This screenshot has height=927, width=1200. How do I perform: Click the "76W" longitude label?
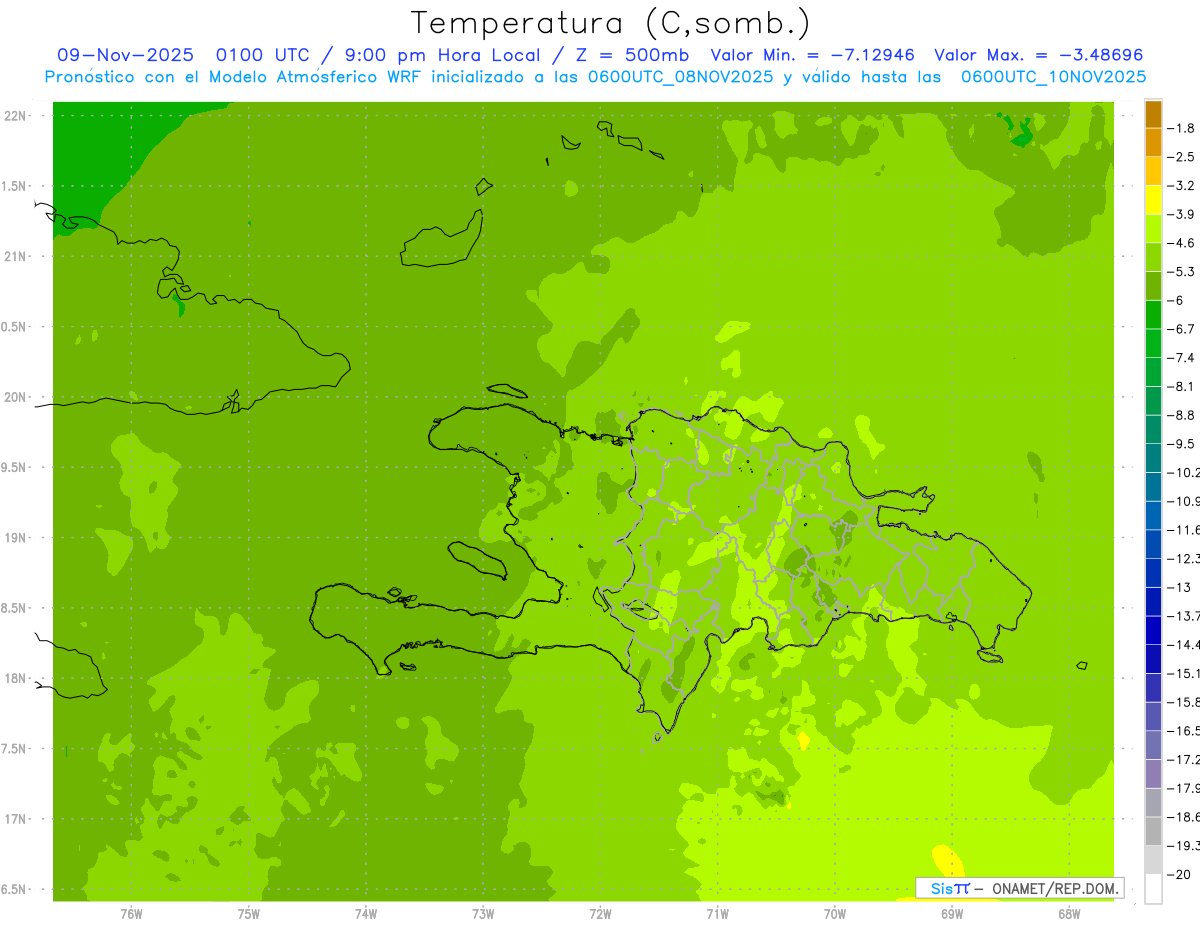click(x=131, y=913)
